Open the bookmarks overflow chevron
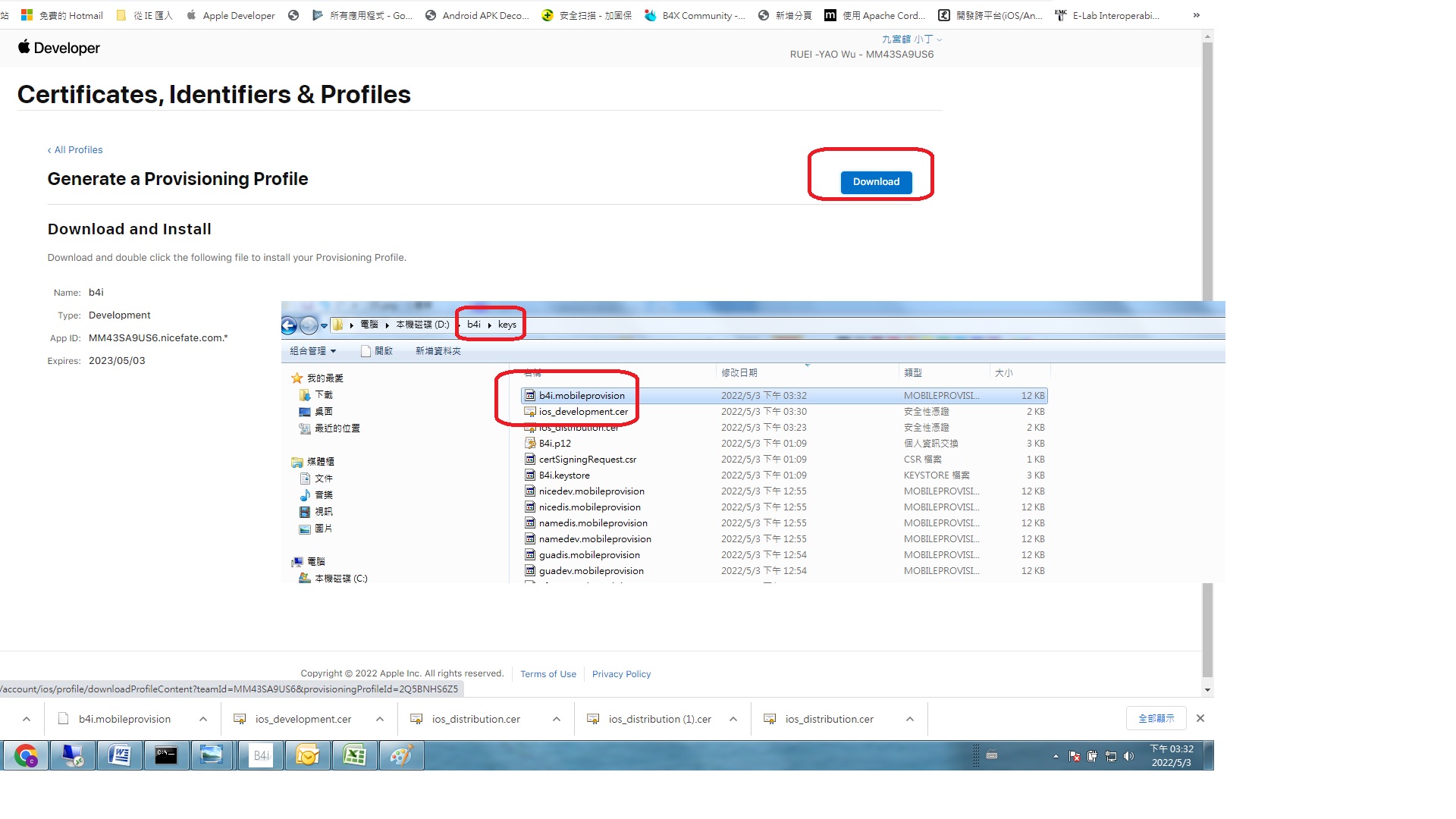The height and width of the screenshot is (819, 1456). pyautogui.click(x=1196, y=15)
